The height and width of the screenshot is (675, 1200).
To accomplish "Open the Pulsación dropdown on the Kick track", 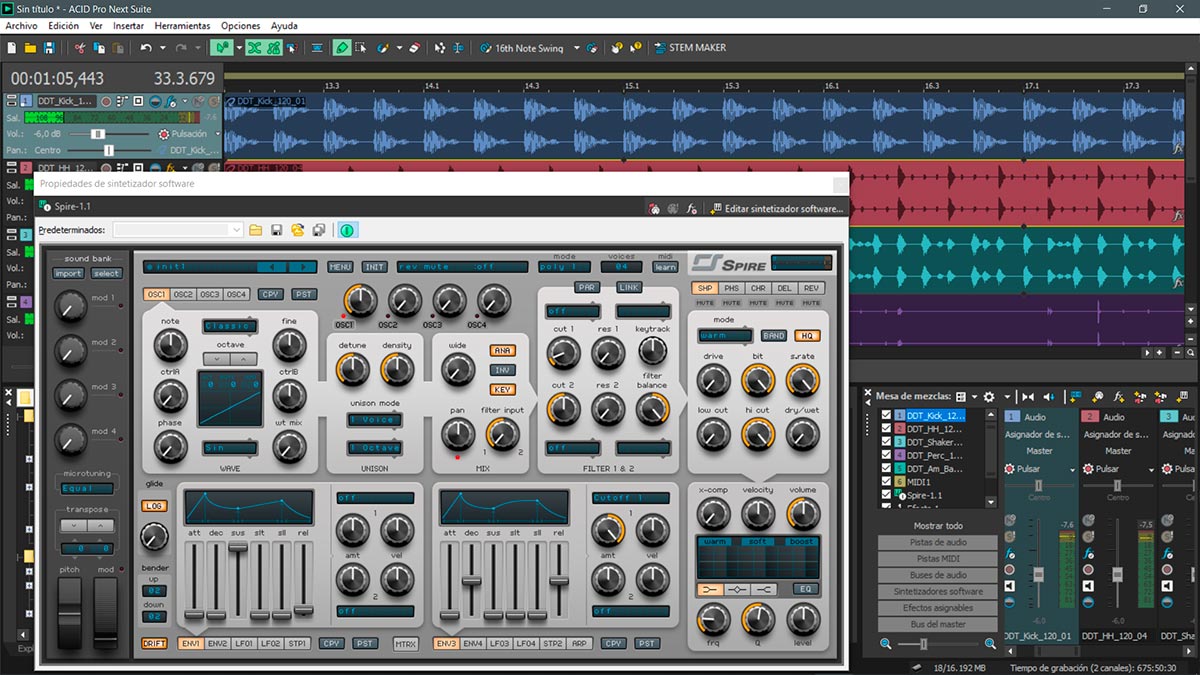I will 216,133.
